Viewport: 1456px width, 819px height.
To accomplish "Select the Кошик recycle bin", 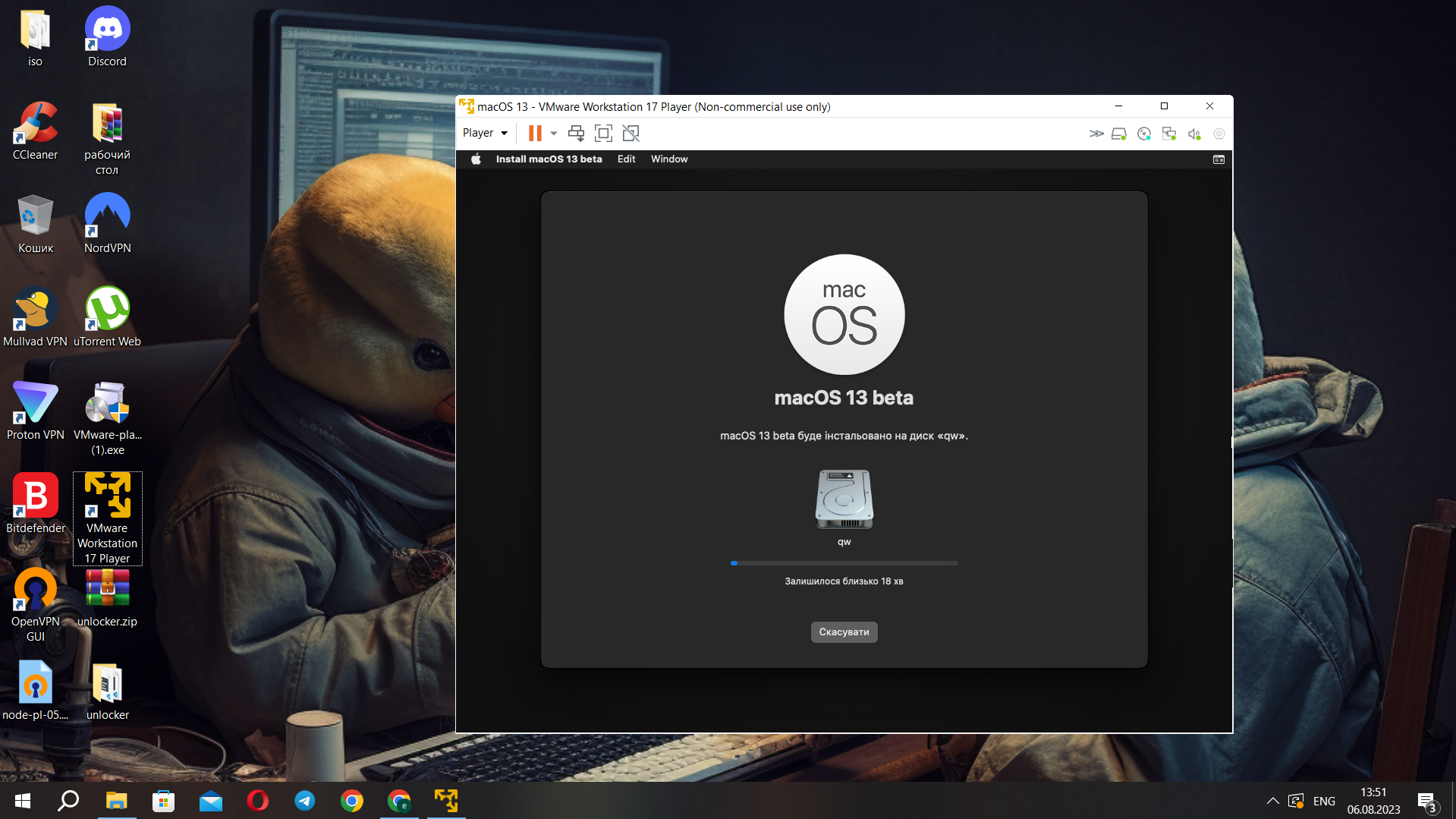I will point(35,225).
